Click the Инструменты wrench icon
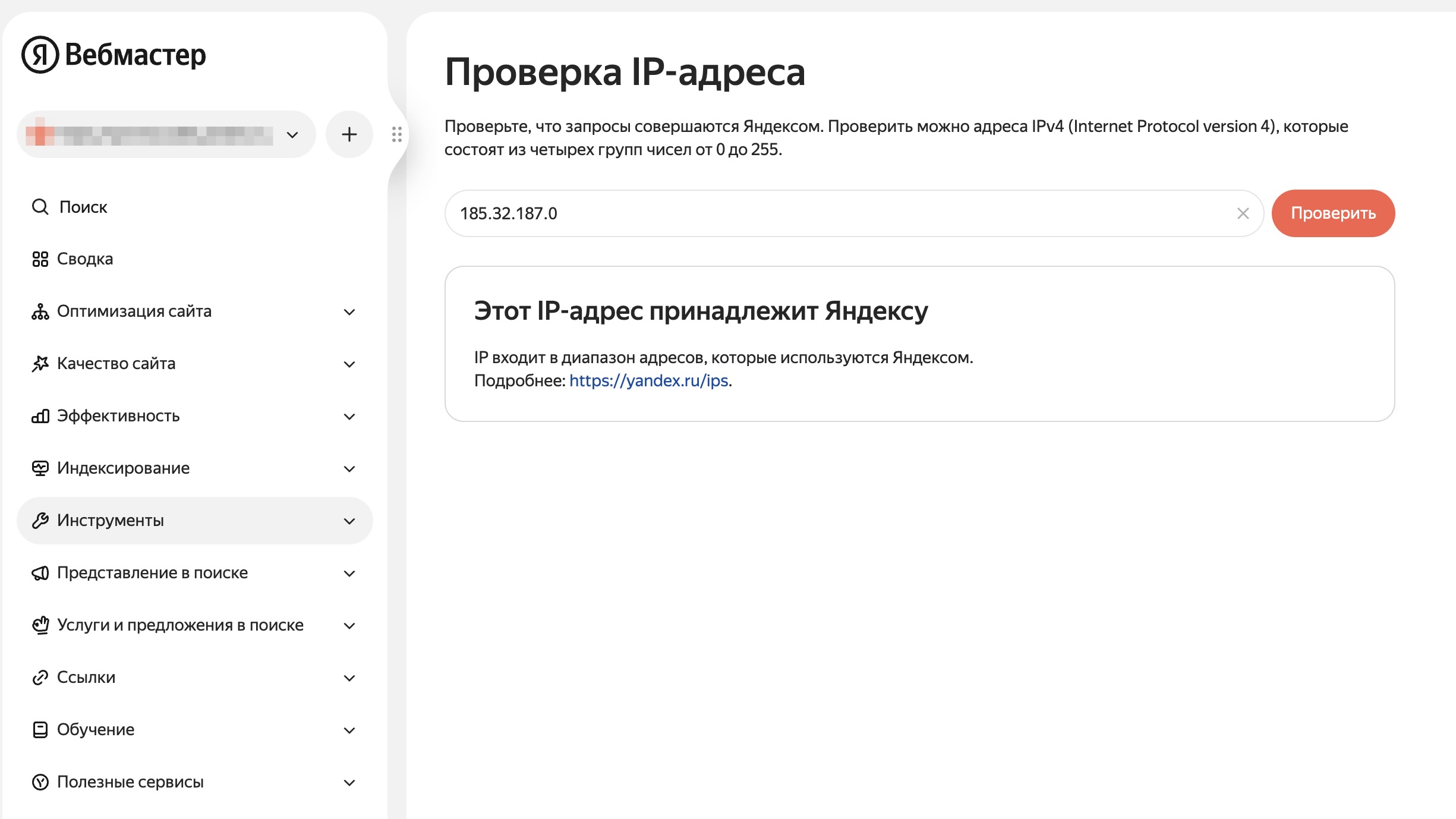The width and height of the screenshot is (1456, 819). [x=40, y=521]
